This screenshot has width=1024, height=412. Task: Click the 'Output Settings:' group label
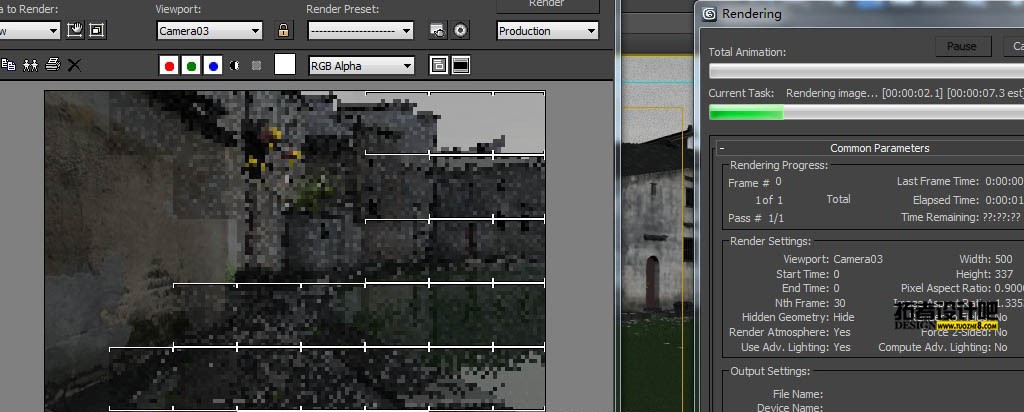[770, 371]
